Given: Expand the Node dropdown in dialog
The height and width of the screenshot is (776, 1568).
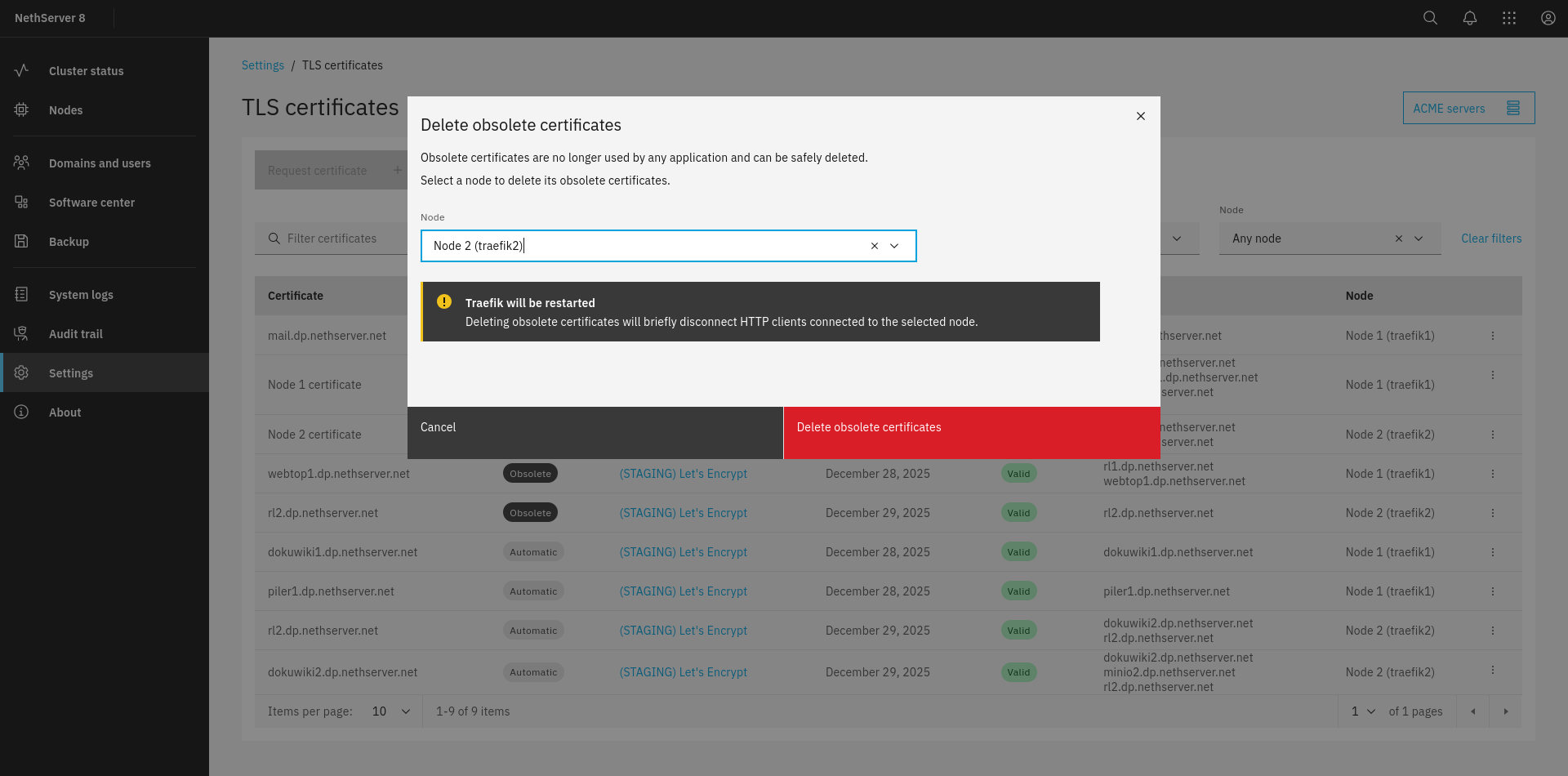Looking at the screenshot, I should point(894,246).
